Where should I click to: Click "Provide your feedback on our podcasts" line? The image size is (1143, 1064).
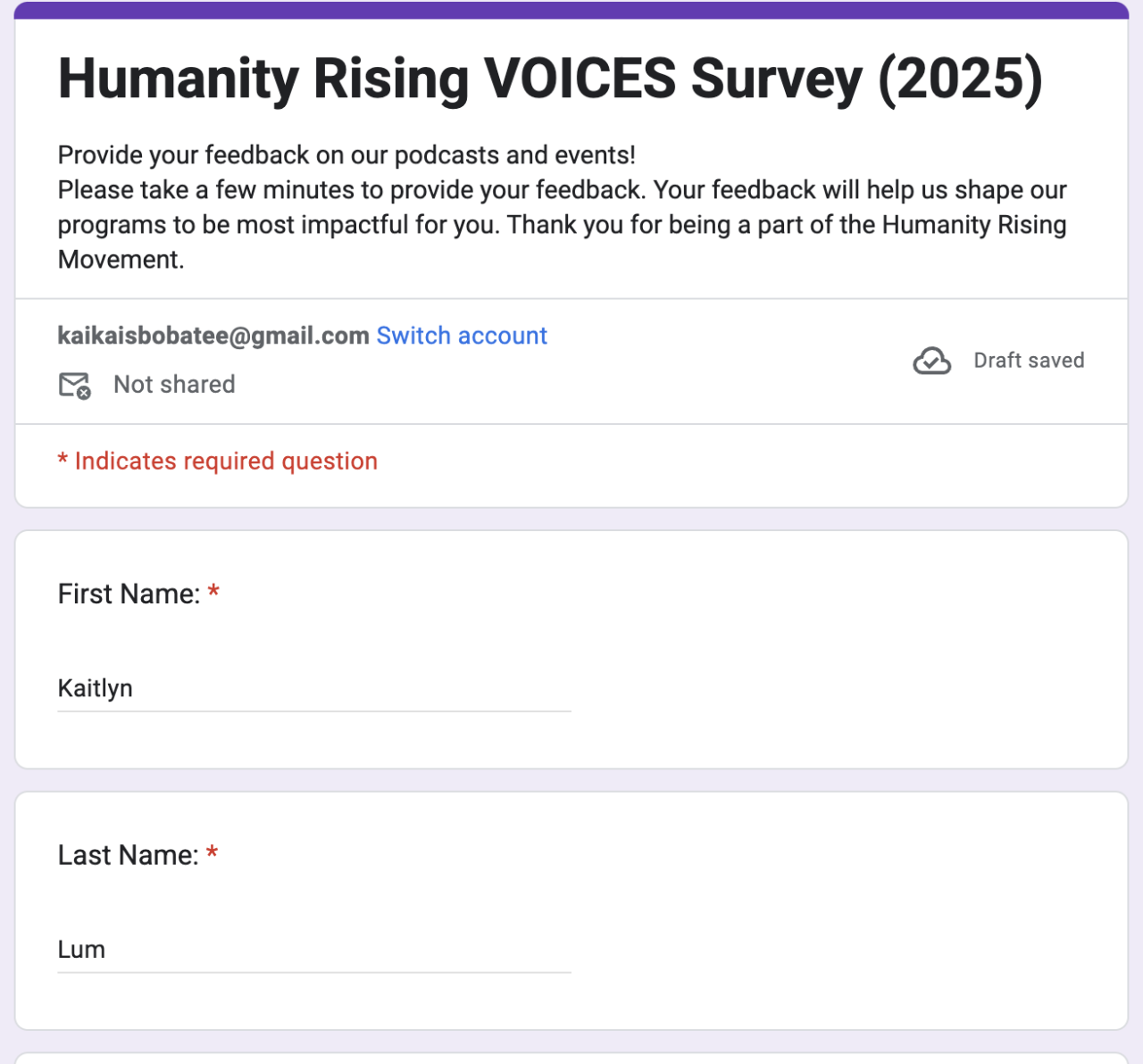click(346, 155)
